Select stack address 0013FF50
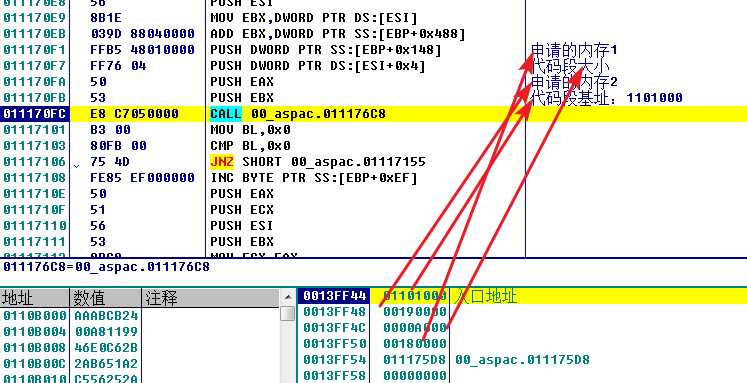Viewport: 747px width, 383px height. click(335, 343)
